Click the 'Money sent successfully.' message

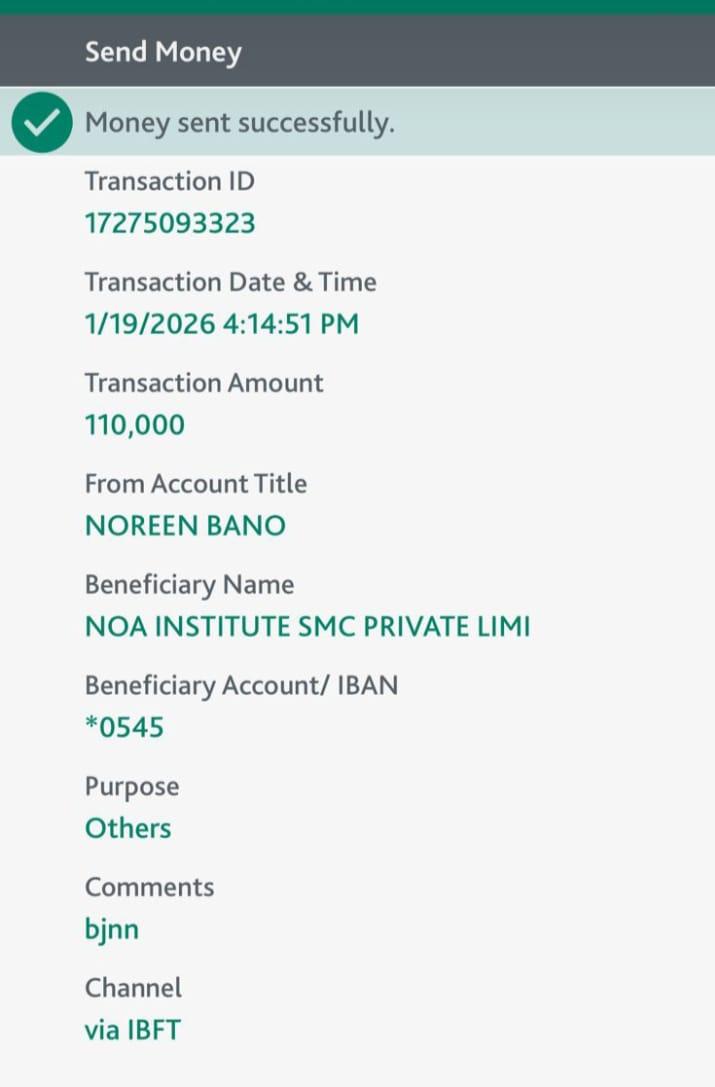coord(240,123)
